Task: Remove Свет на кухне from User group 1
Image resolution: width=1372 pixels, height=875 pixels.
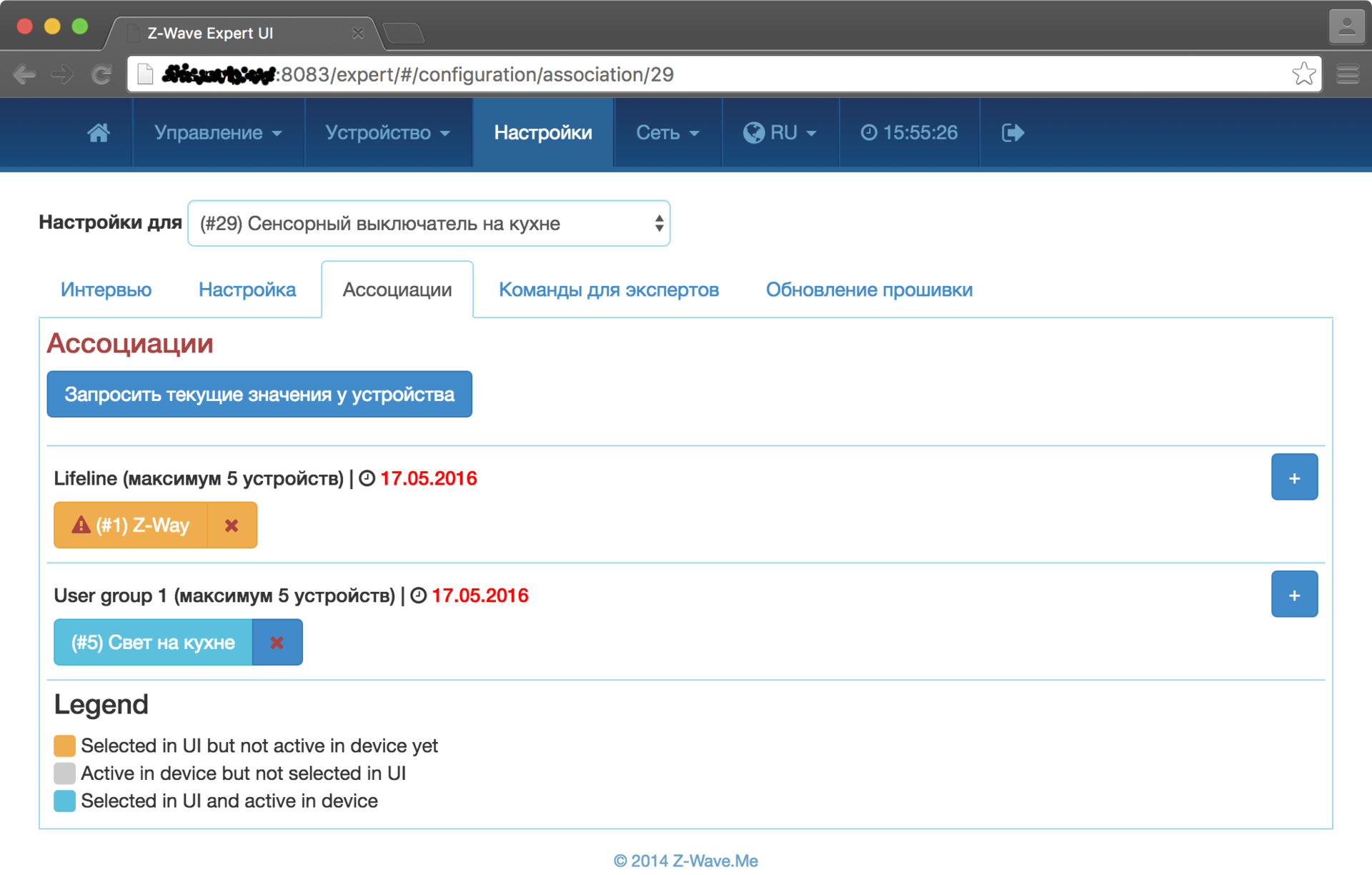Action: tap(277, 643)
